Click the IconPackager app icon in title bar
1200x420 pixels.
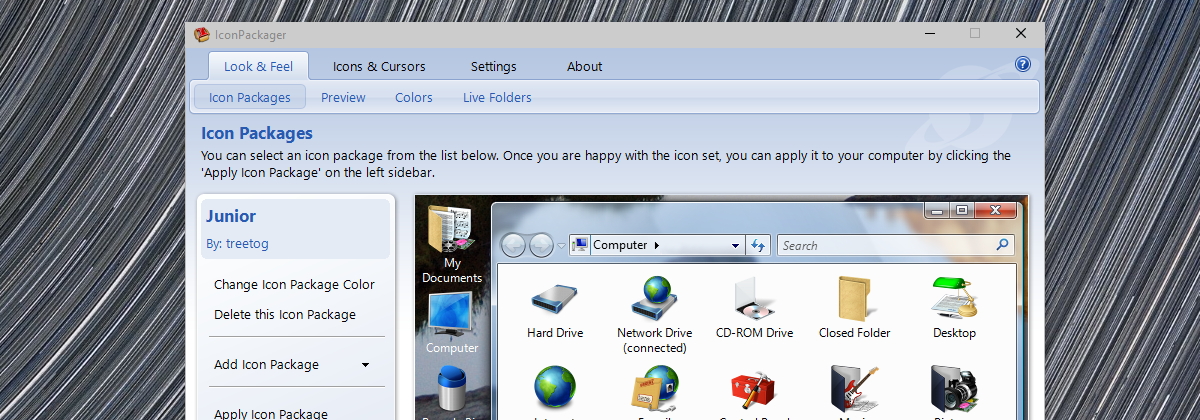pyautogui.click(x=201, y=34)
